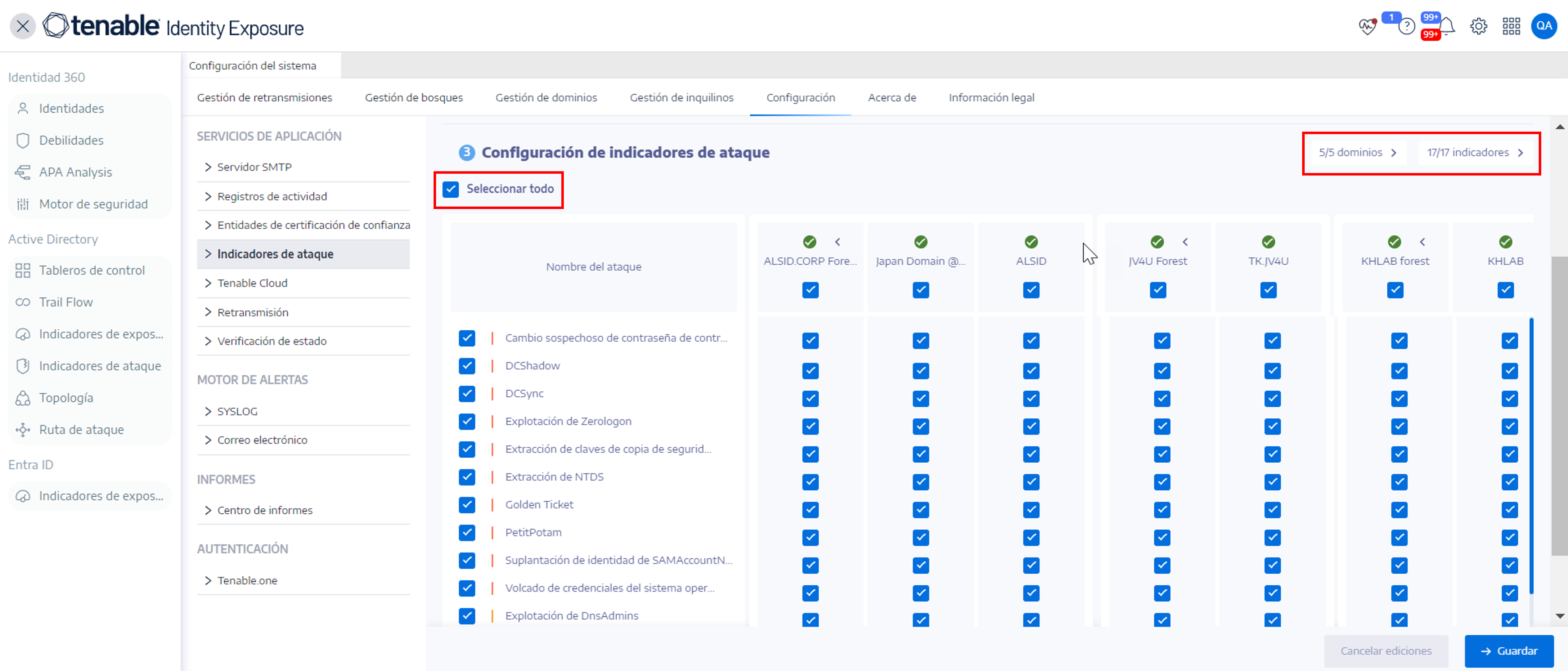1568x671 pixels.
Task: Open the health check heartbeat icon
Action: 1367,27
